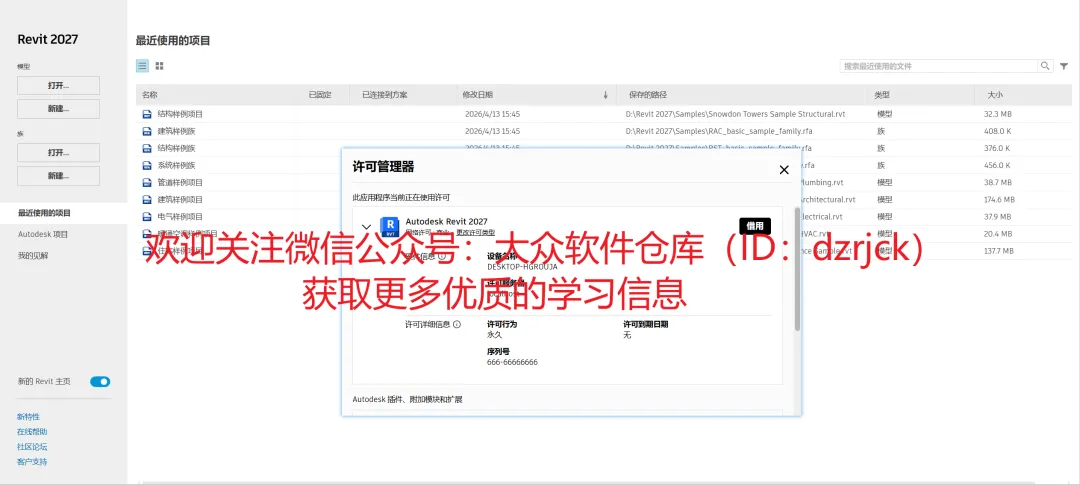1080x485 pixels.
Task: Click file icon of 管道样例项目 row
Action: [x=147, y=183]
